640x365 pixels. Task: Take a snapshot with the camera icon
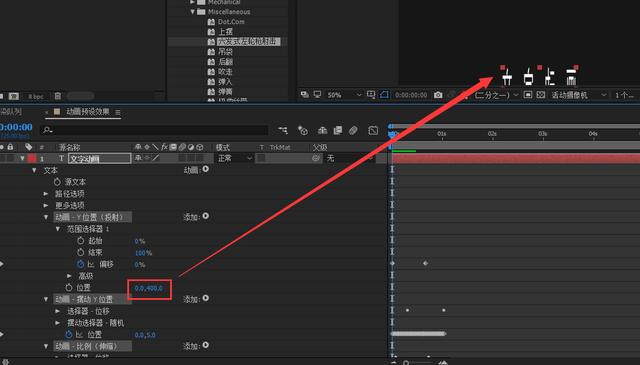438,95
